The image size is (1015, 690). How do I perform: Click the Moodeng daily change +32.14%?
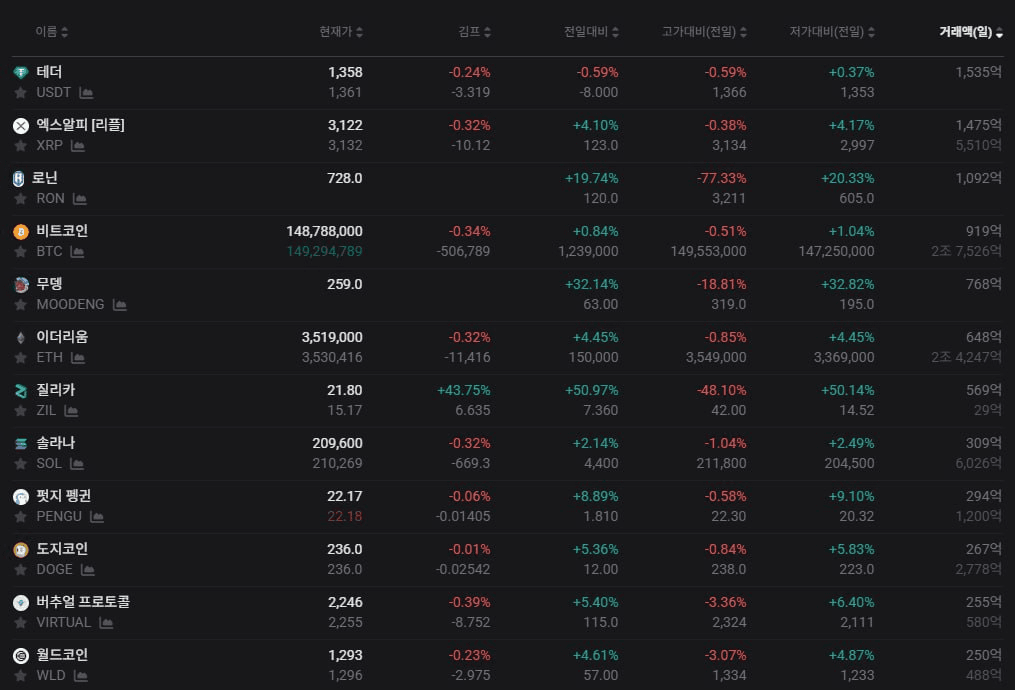(x=592, y=285)
